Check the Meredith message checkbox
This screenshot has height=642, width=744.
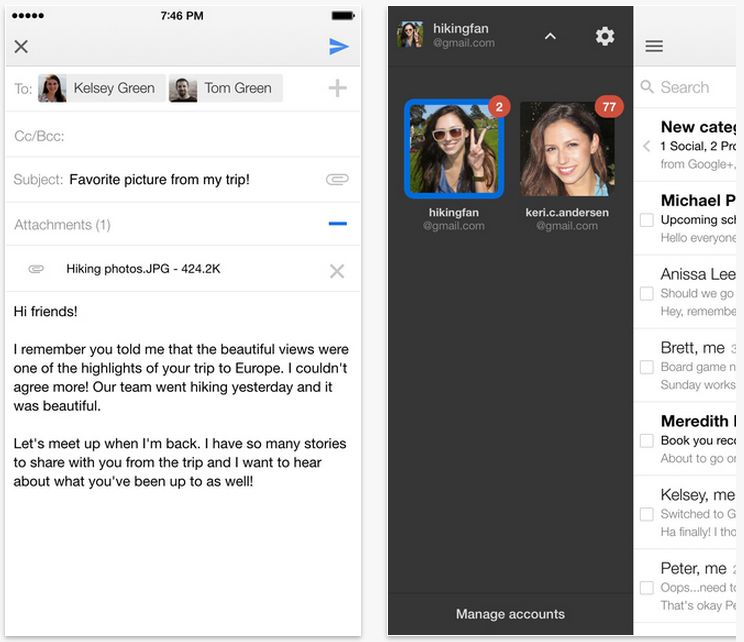[647, 440]
